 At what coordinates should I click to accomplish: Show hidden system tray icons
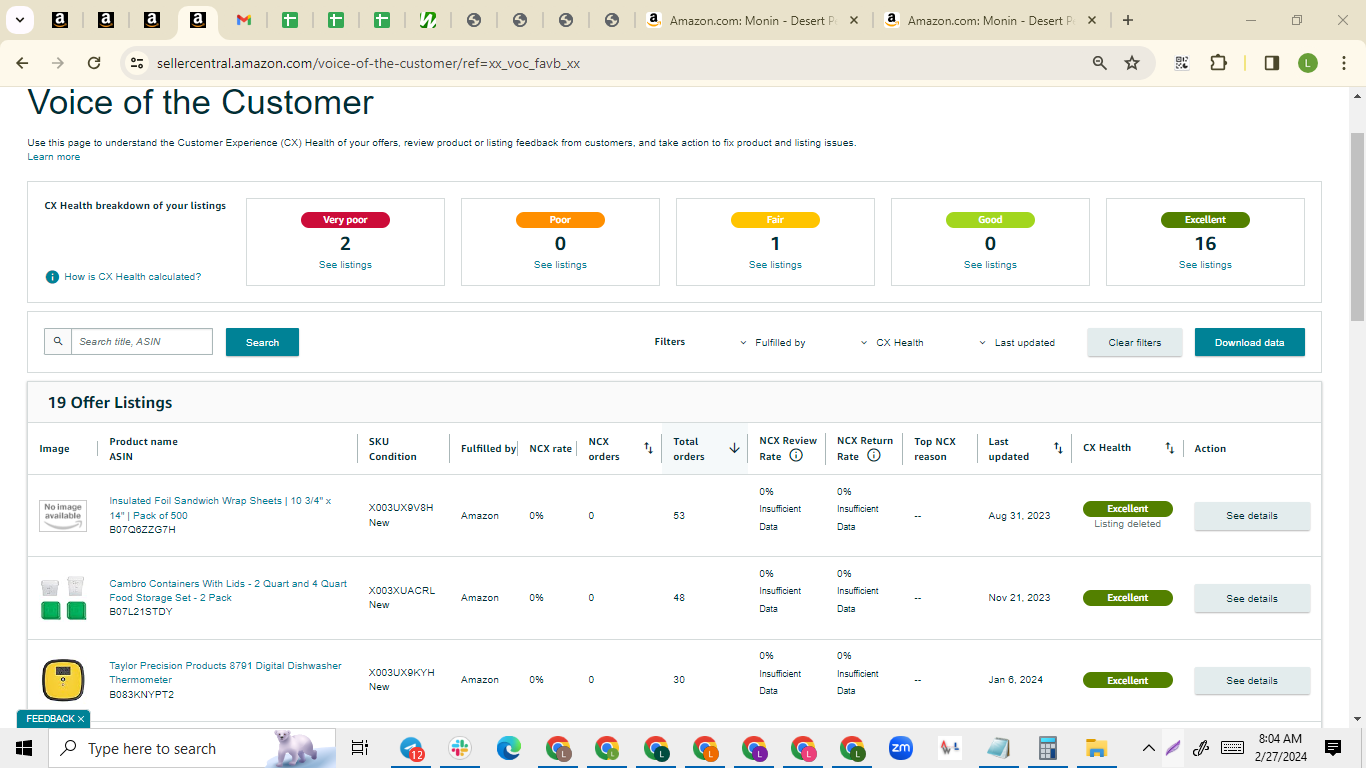1148,748
